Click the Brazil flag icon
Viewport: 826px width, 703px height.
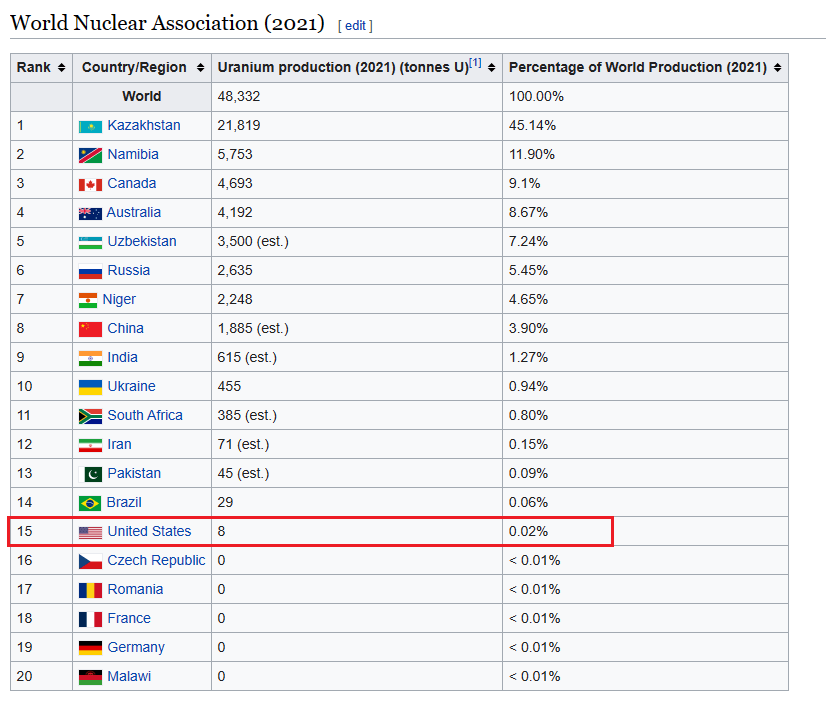(90, 503)
